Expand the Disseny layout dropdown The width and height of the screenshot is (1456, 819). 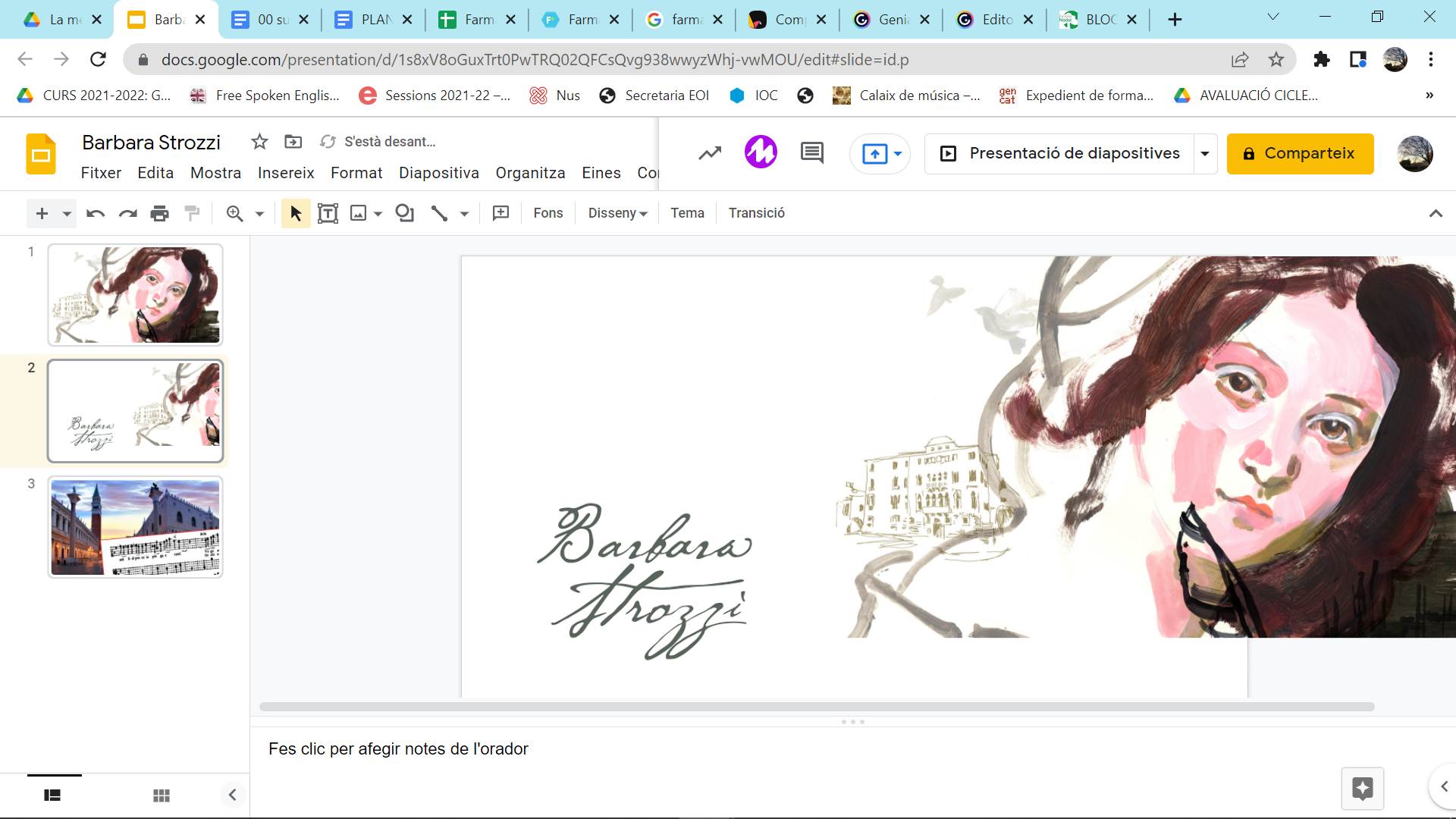pos(617,214)
